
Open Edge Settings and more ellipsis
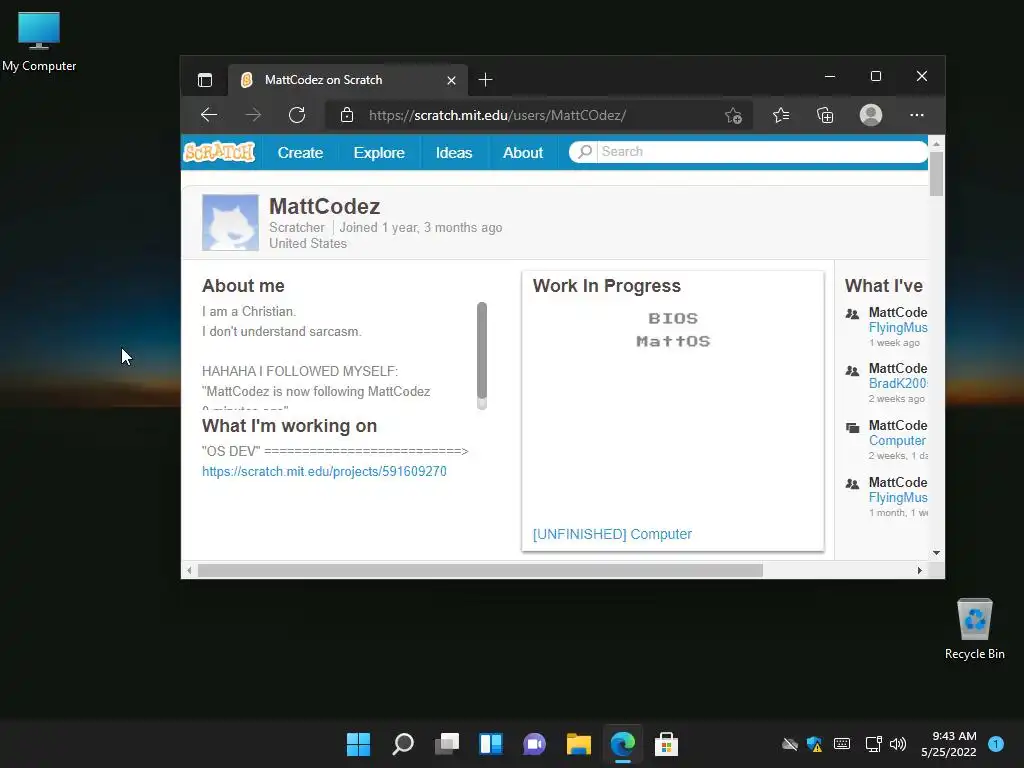(x=917, y=115)
